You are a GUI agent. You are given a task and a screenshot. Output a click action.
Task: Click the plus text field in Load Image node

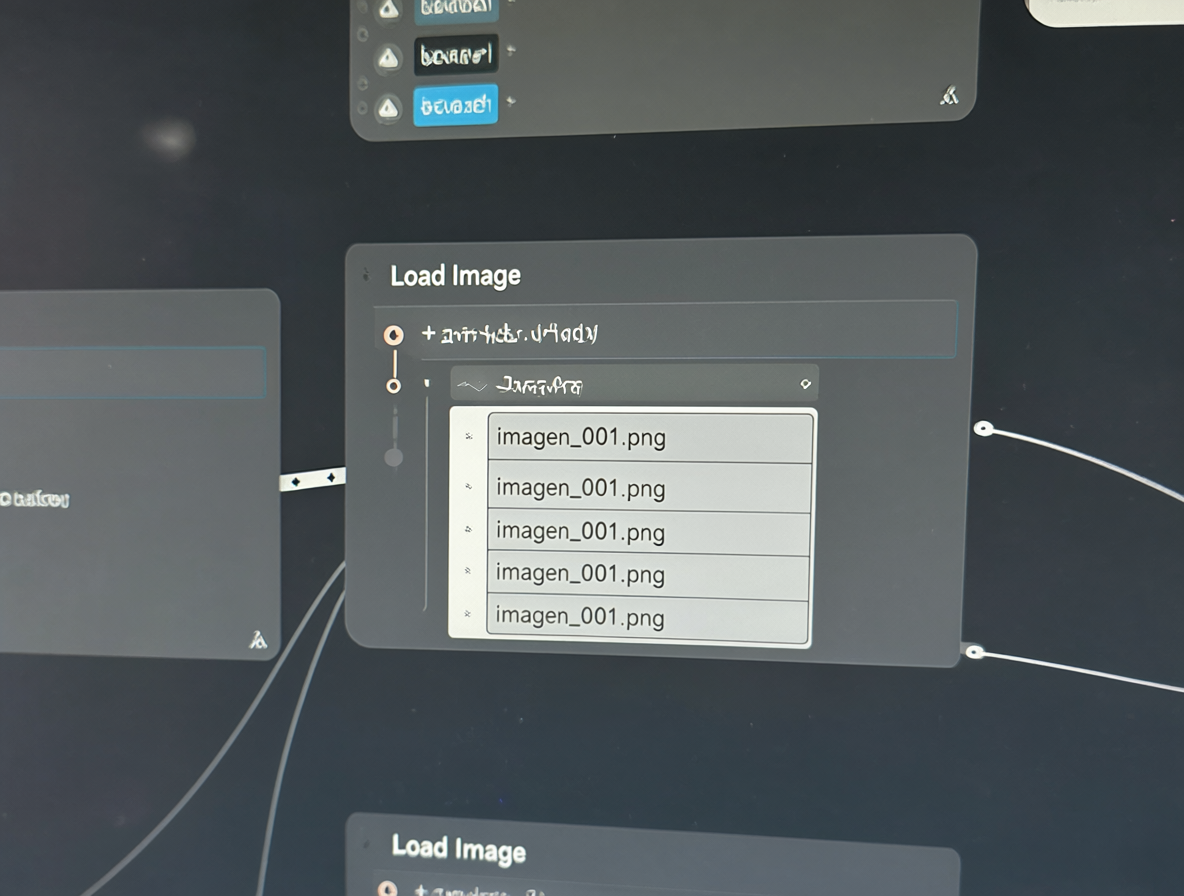pos(665,331)
